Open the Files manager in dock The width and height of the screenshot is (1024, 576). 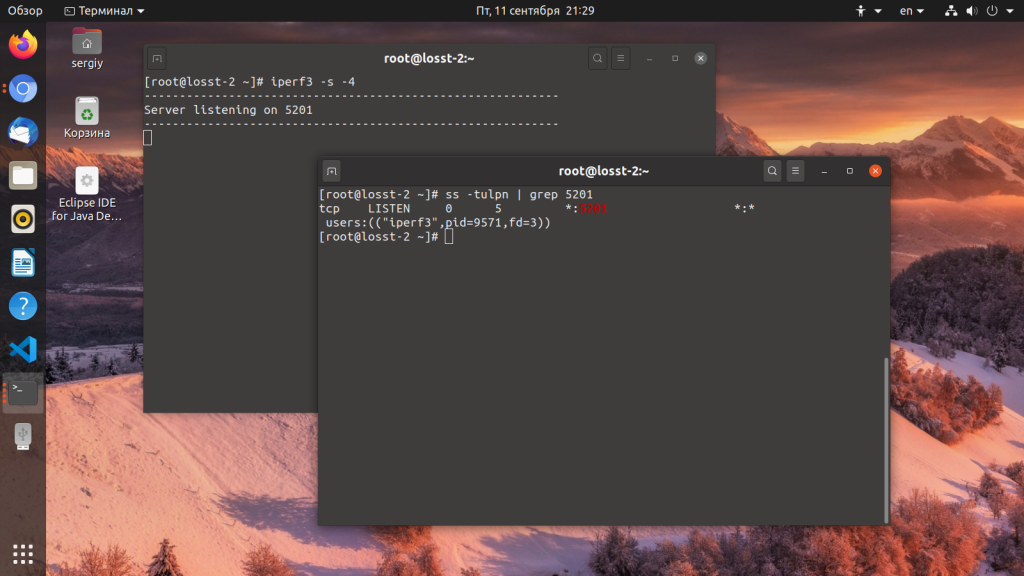click(23, 176)
